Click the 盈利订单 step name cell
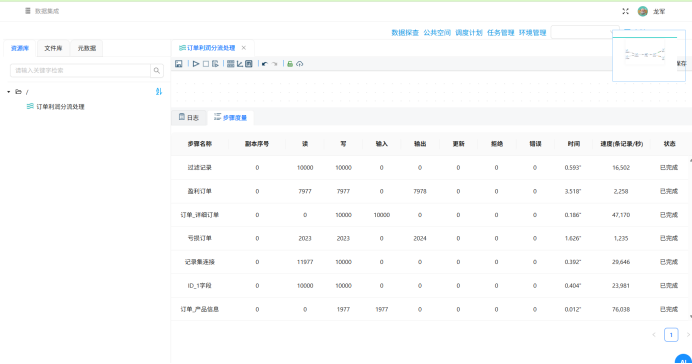This screenshot has height=364, width=692. (199, 191)
